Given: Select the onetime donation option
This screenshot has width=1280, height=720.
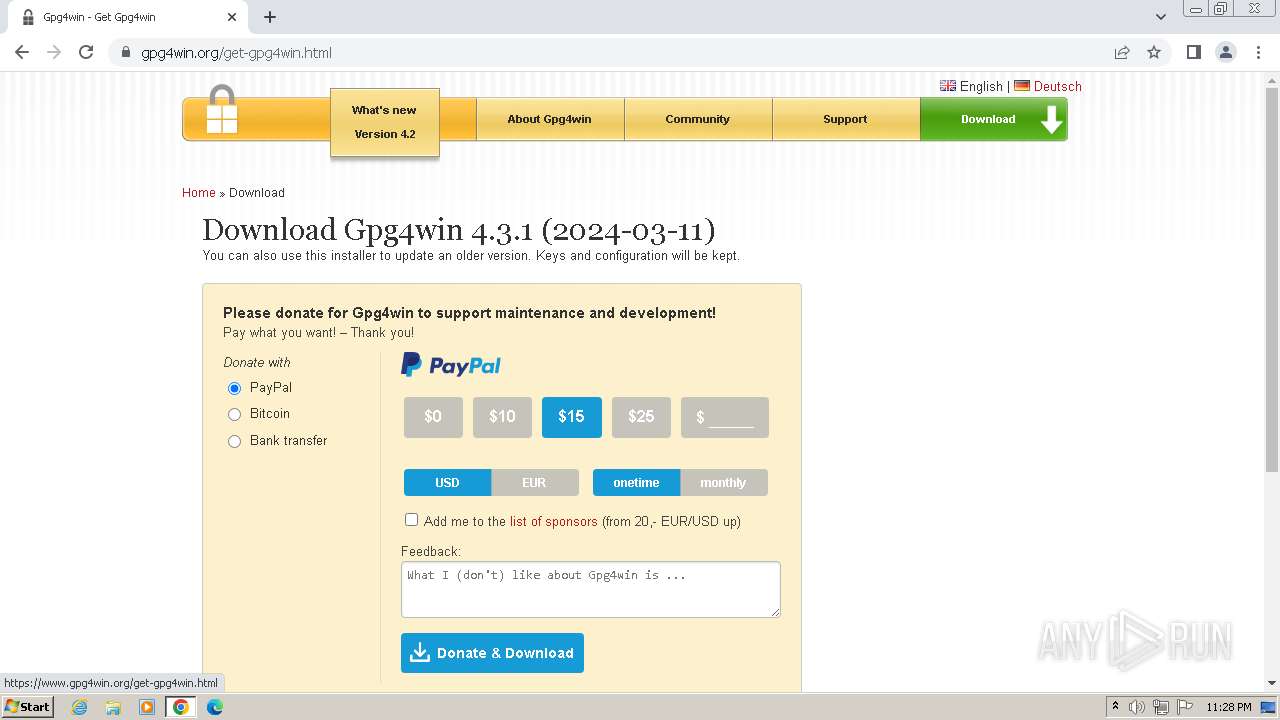Looking at the screenshot, I should 636,483.
